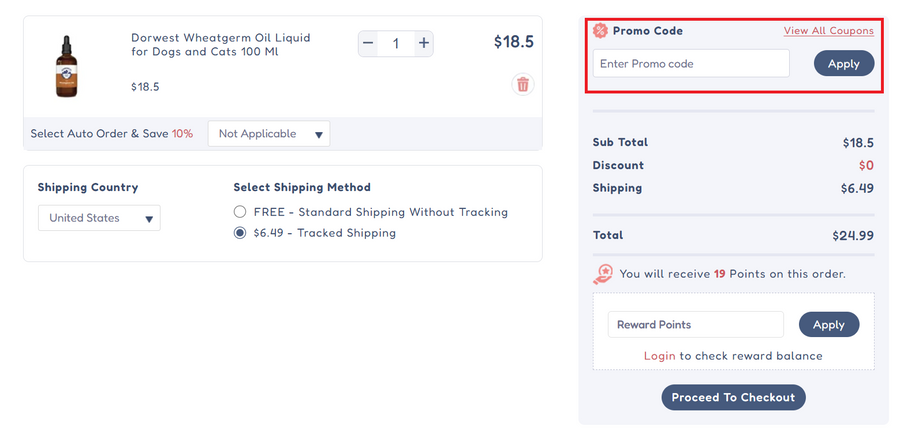Click the Not Applicable dropdown arrow
This screenshot has height=434, width=900.
[x=319, y=134]
